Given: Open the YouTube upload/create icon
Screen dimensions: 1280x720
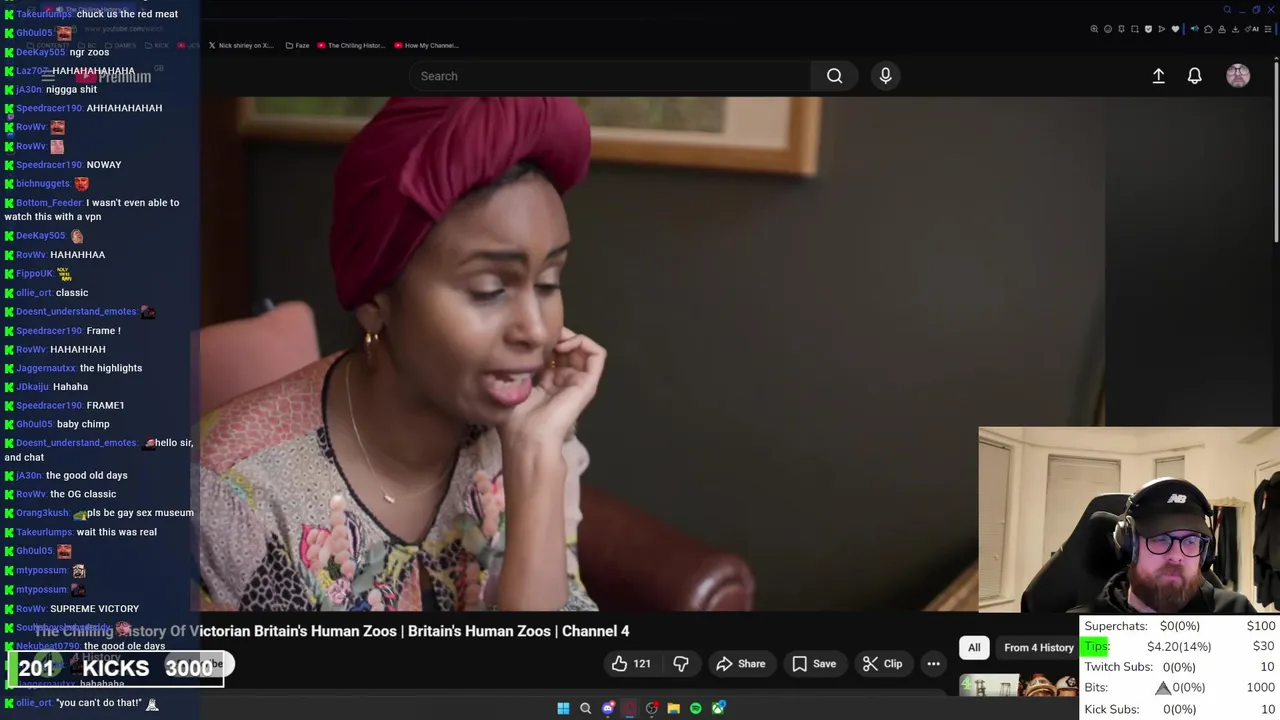Looking at the screenshot, I should pos(1158,76).
